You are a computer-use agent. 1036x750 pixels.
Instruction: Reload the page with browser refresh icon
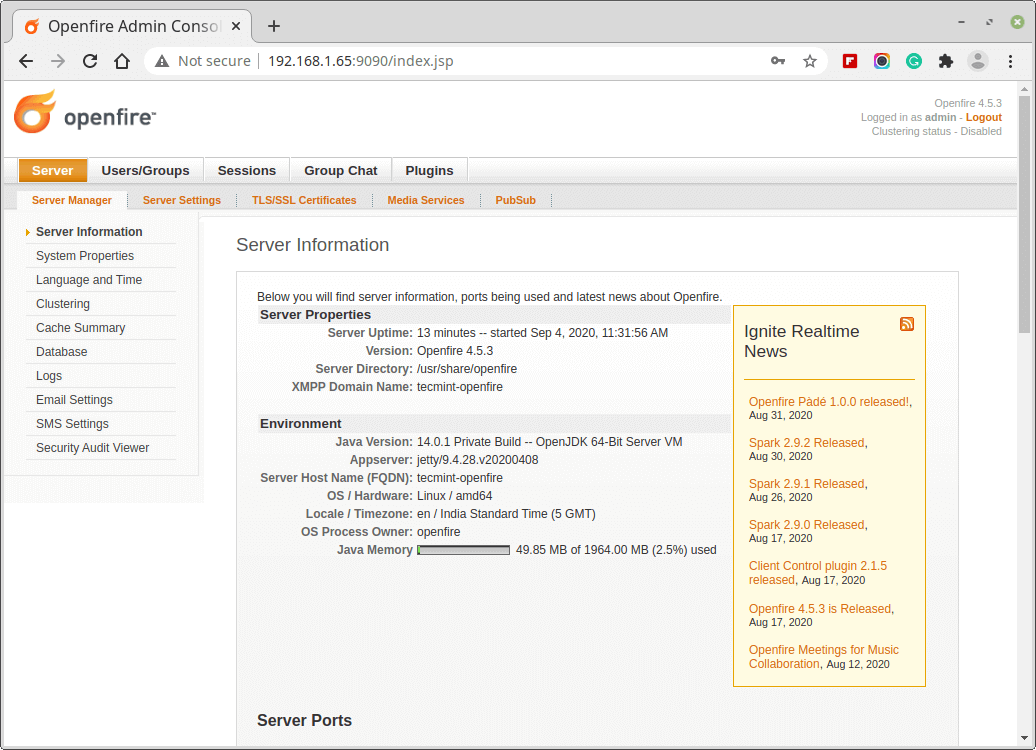(x=90, y=61)
